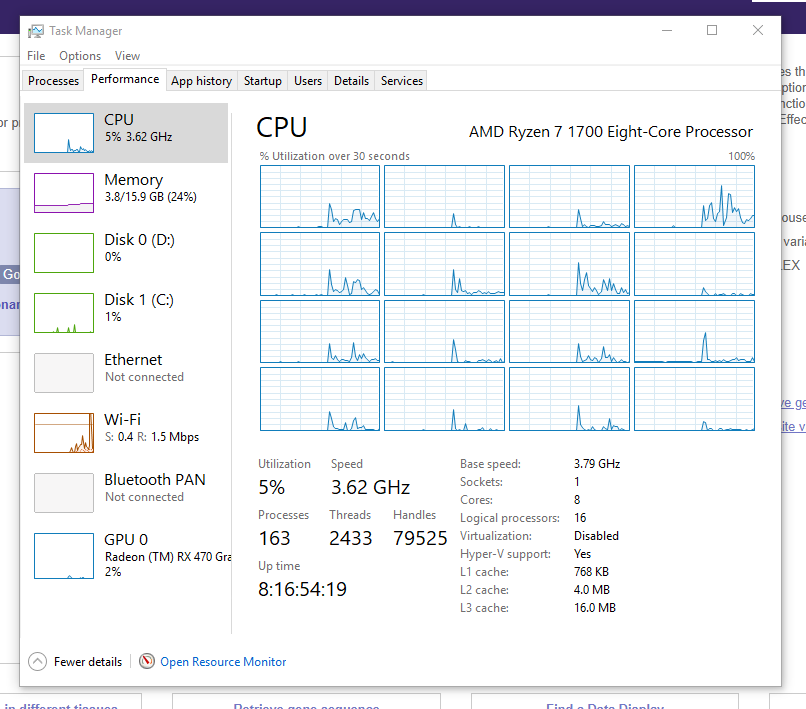Click '3.8/15.9 GB (24%)' memory value

[x=151, y=197]
